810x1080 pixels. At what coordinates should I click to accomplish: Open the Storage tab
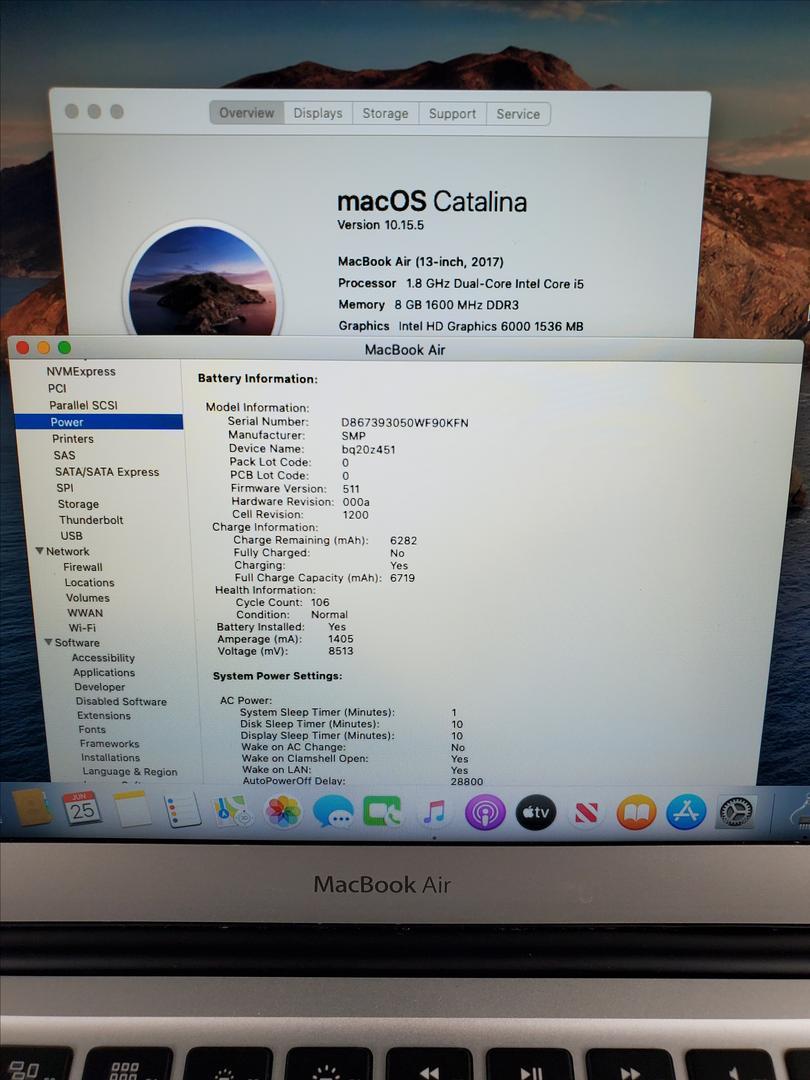point(385,114)
